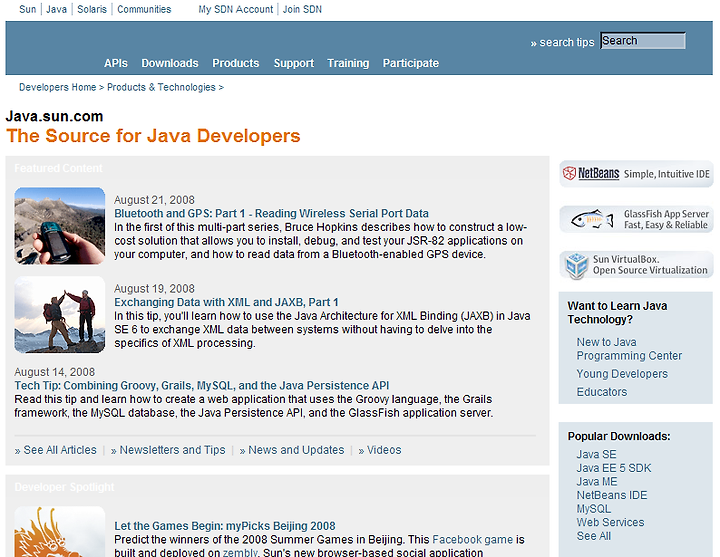Open Tech Tip Groovy Grails MySQL article

[x=202, y=385]
